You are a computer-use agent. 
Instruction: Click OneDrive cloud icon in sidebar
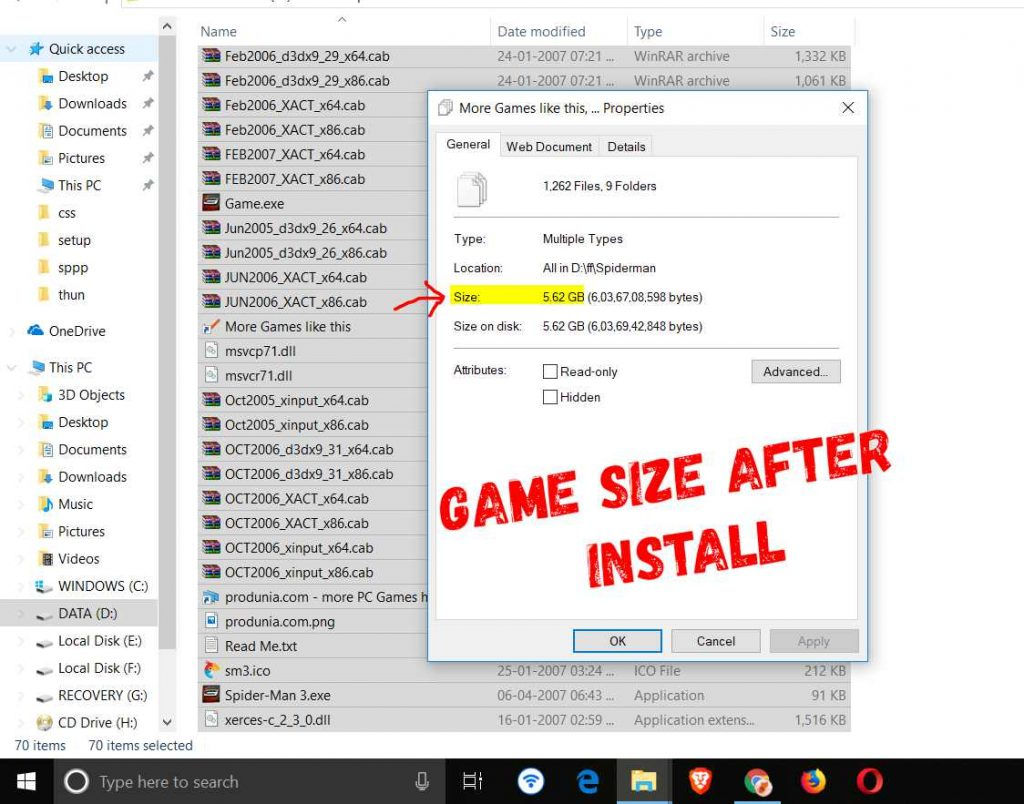tap(35, 330)
